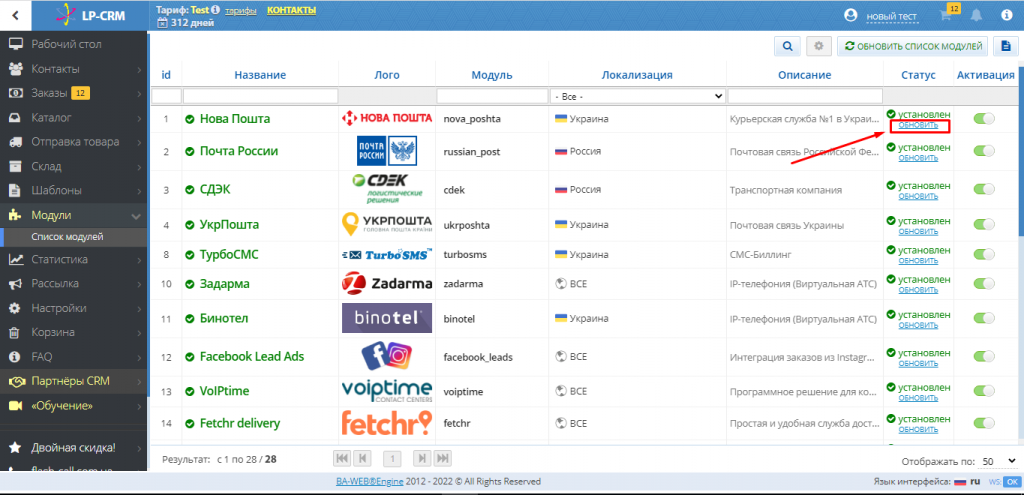Click the search magnifier button

point(788,46)
